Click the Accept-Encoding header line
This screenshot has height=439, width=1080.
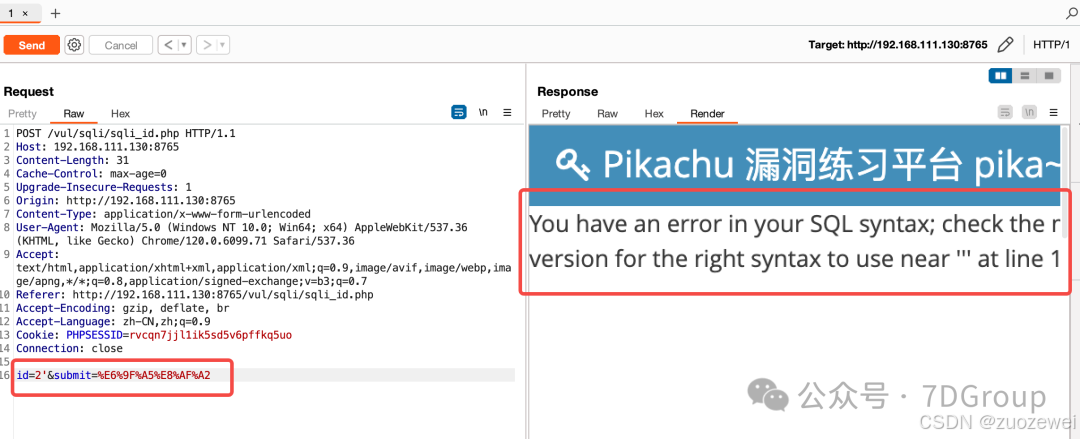click(123, 308)
